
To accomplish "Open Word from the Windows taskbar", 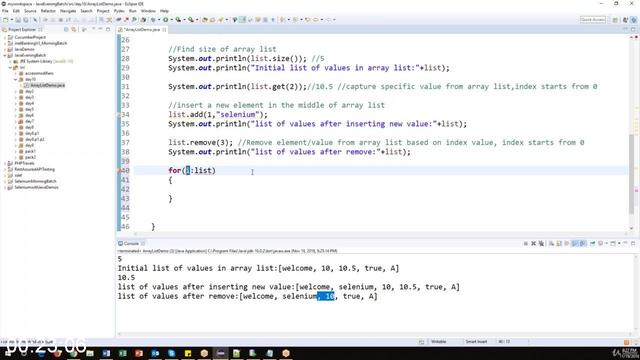I will point(106,353).
